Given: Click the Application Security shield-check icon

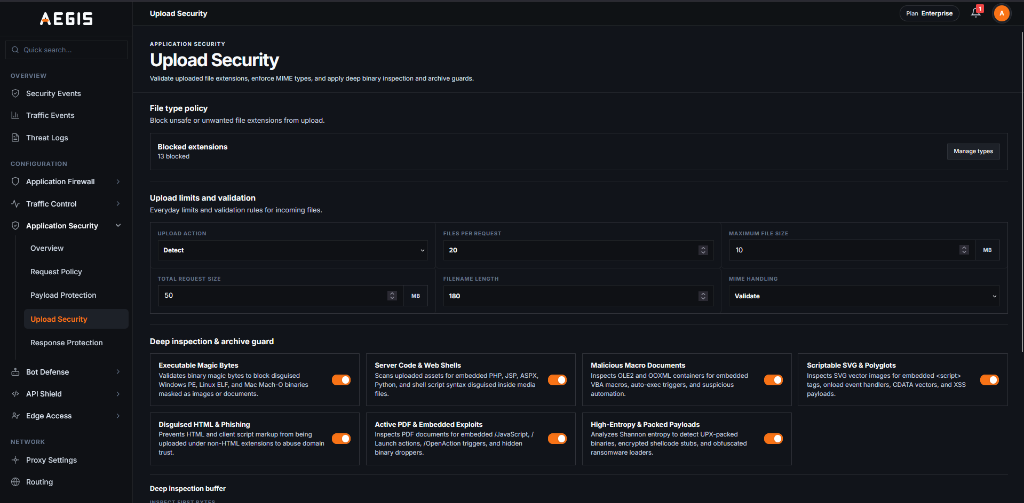Looking at the screenshot, I should (15, 226).
